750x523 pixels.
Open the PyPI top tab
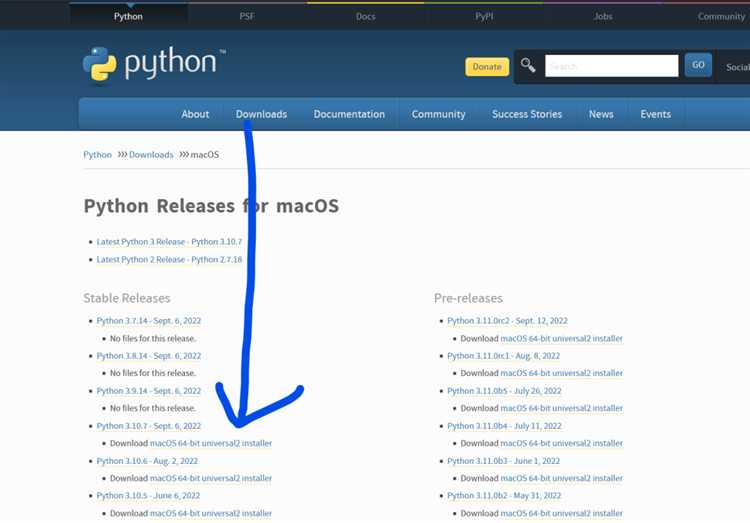pyautogui.click(x=484, y=16)
